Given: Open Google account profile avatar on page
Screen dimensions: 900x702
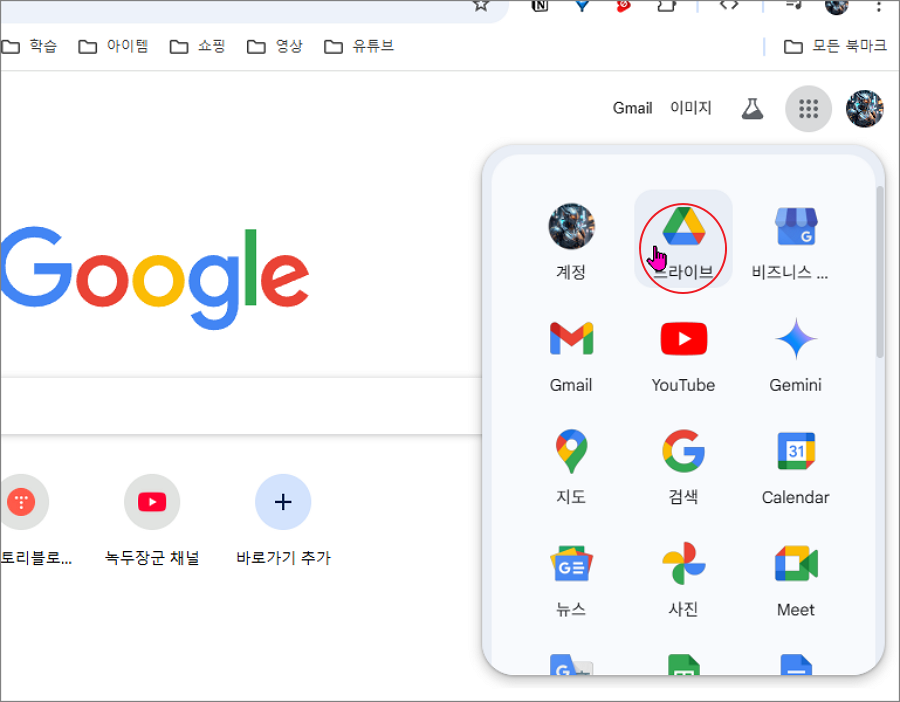Looking at the screenshot, I should [x=864, y=108].
